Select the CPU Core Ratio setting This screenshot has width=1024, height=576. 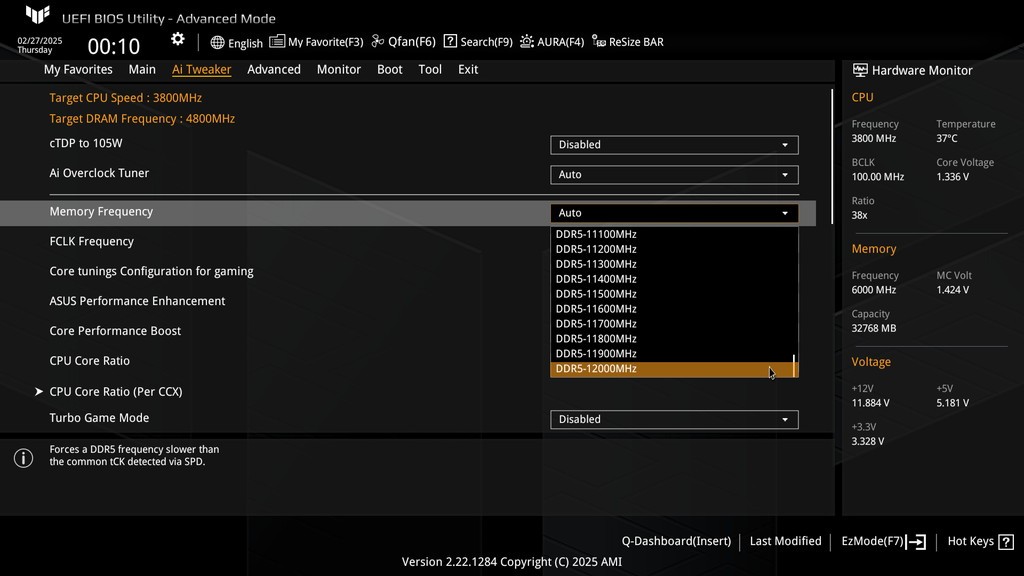[x=89, y=360]
